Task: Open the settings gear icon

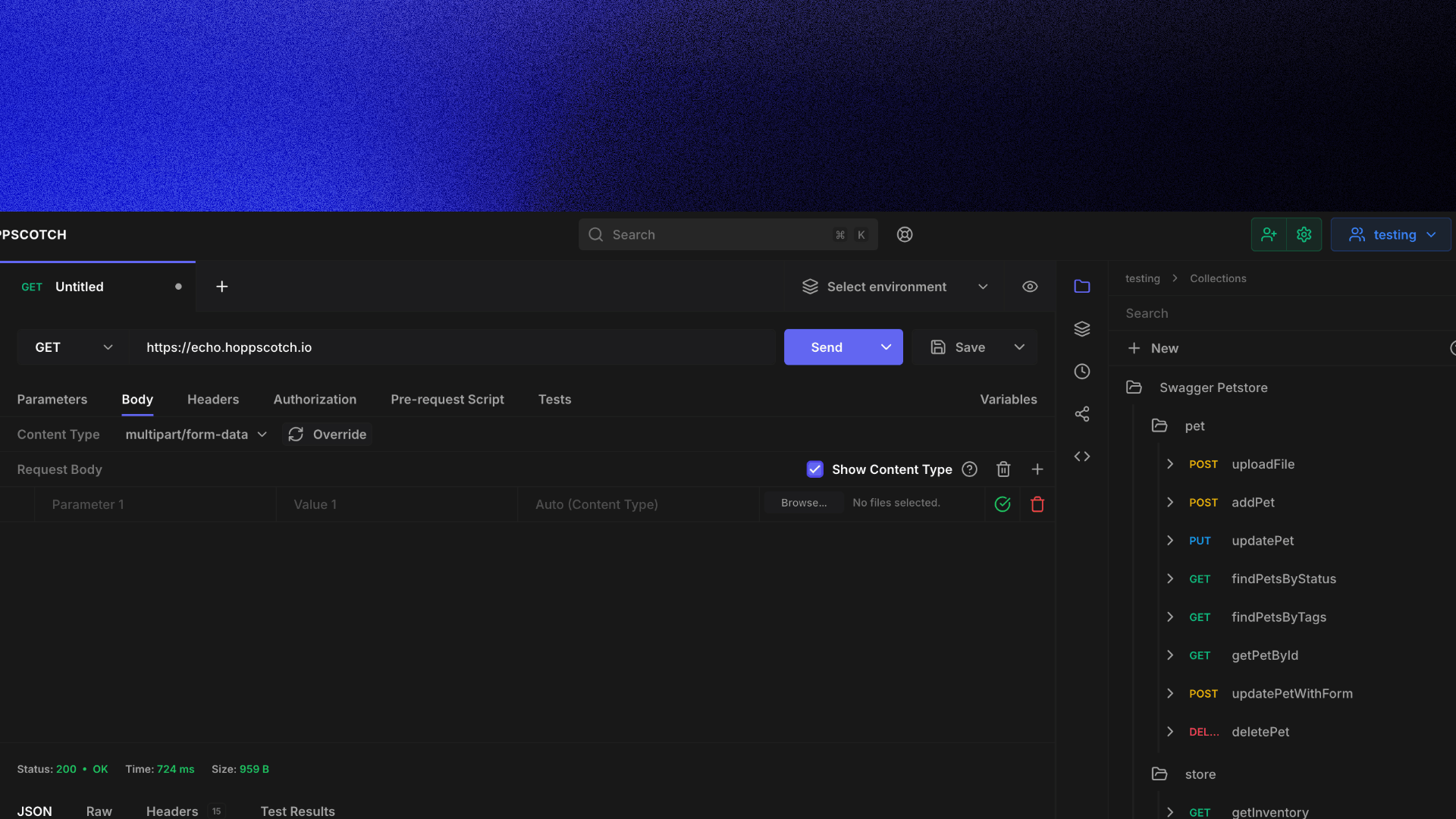Action: (1304, 234)
